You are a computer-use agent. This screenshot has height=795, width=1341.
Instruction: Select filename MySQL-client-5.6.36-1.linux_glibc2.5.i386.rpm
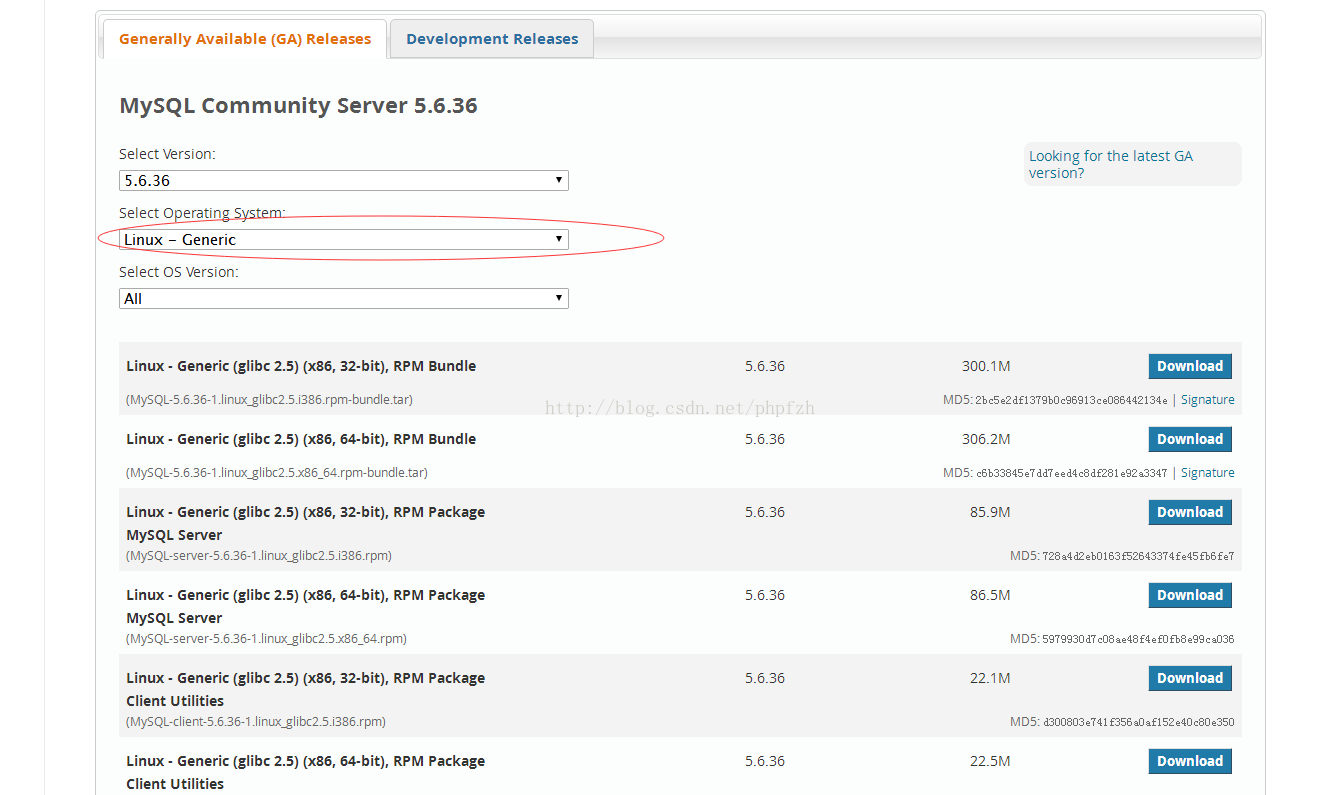click(x=256, y=722)
